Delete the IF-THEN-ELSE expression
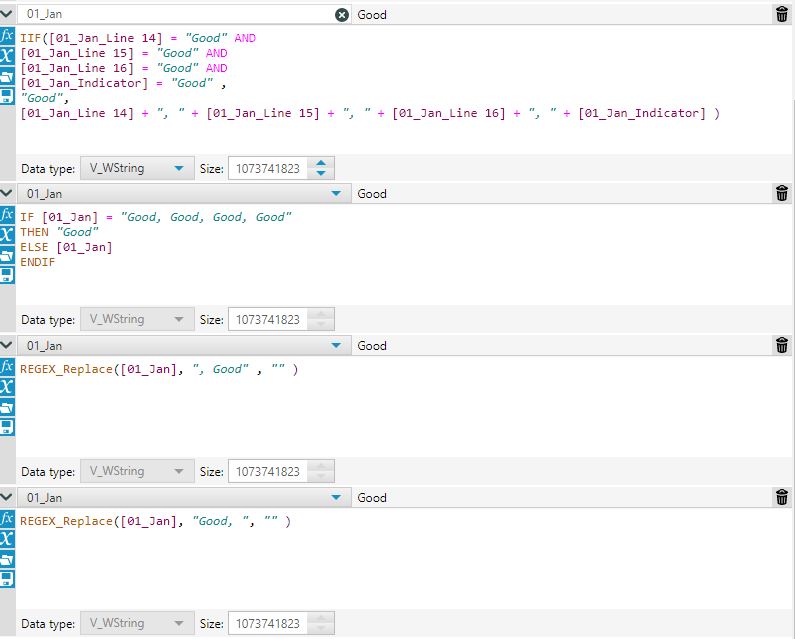Image resolution: width=795 pixels, height=639 pixels. point(781,193)
